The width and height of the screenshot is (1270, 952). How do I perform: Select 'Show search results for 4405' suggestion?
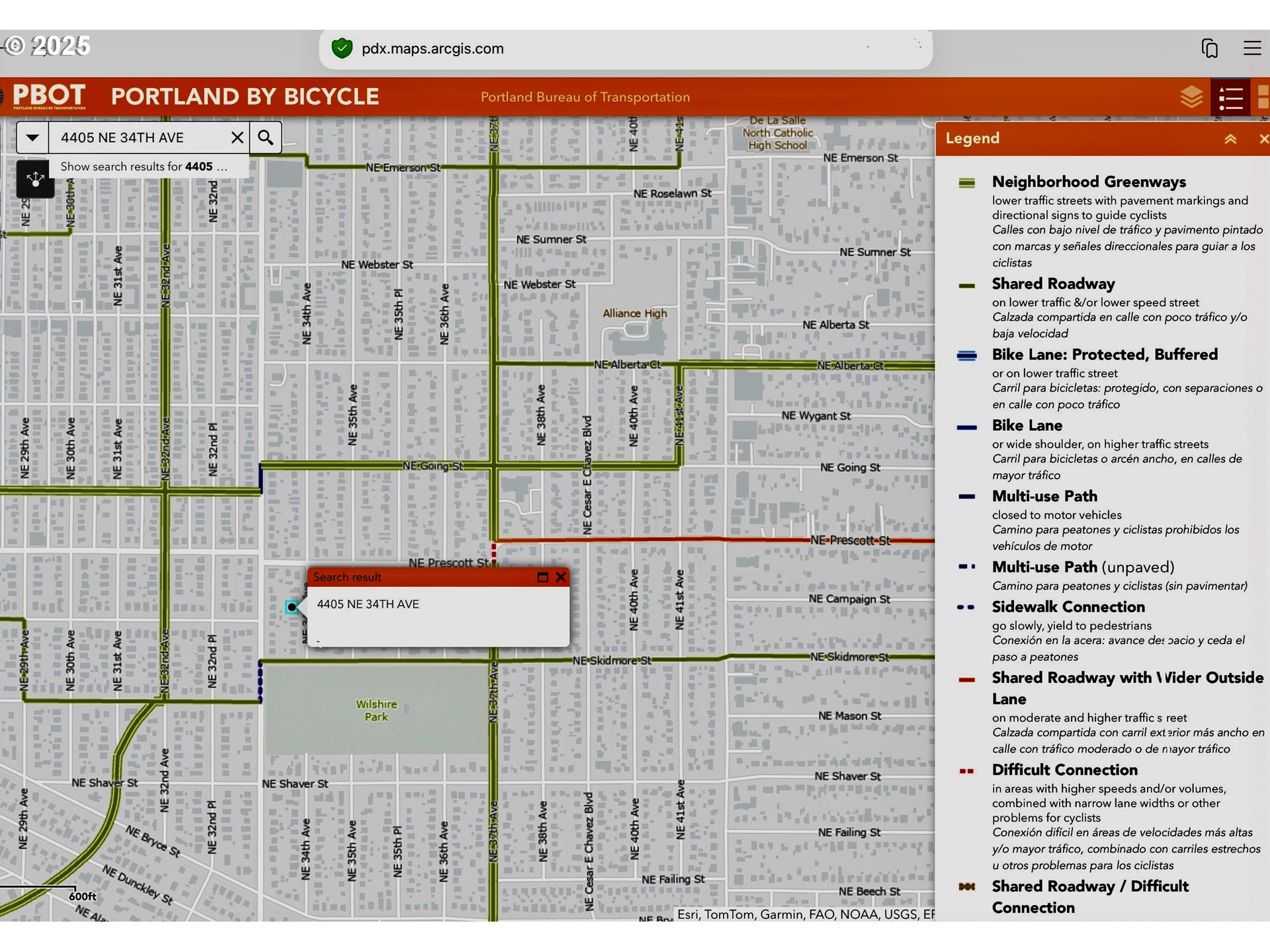[x=144, y=167]
